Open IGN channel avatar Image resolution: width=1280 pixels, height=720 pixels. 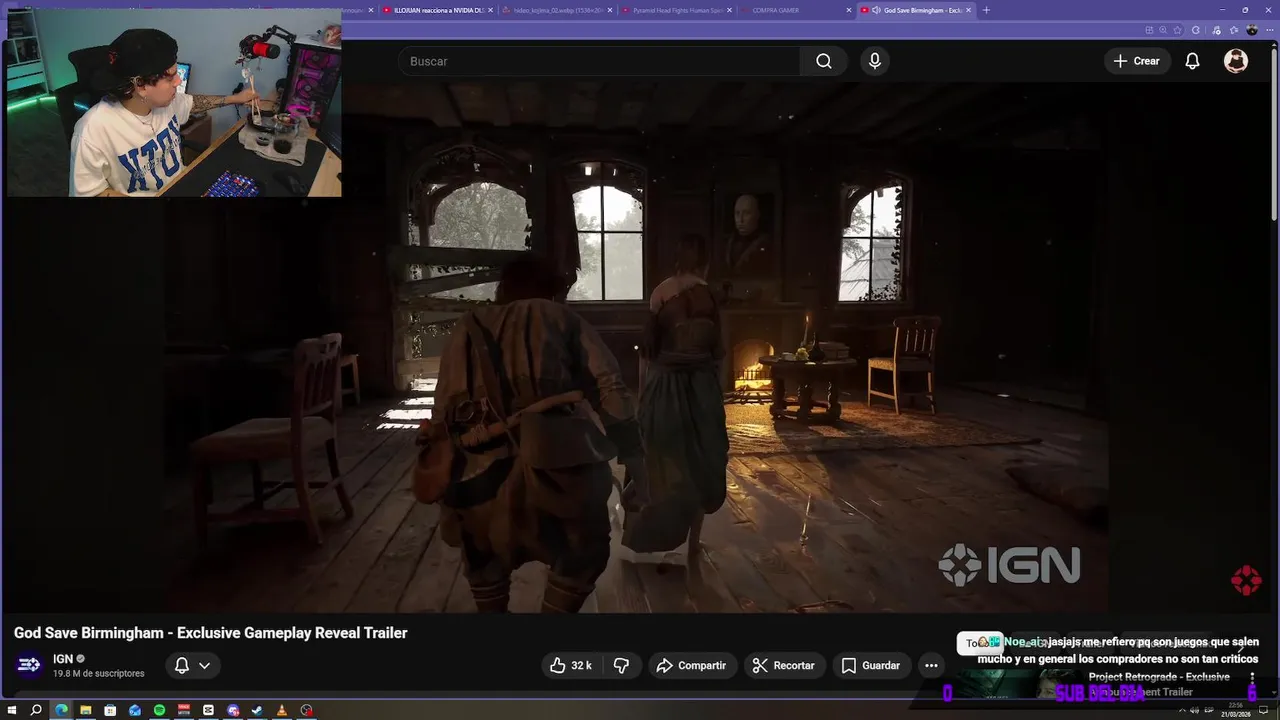pos(29,665)
